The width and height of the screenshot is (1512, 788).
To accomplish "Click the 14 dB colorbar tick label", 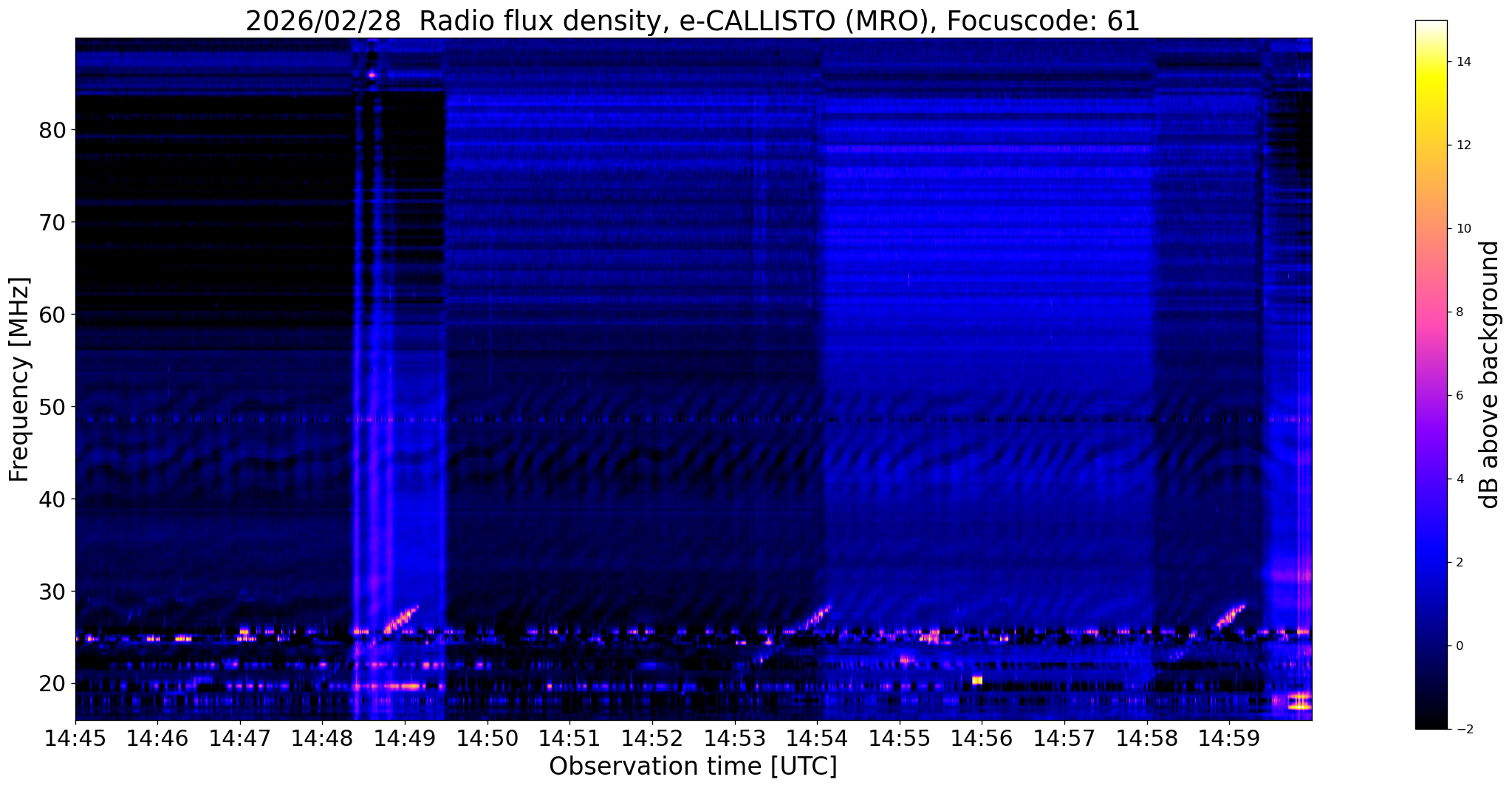I will click(x=1465, y=62).
